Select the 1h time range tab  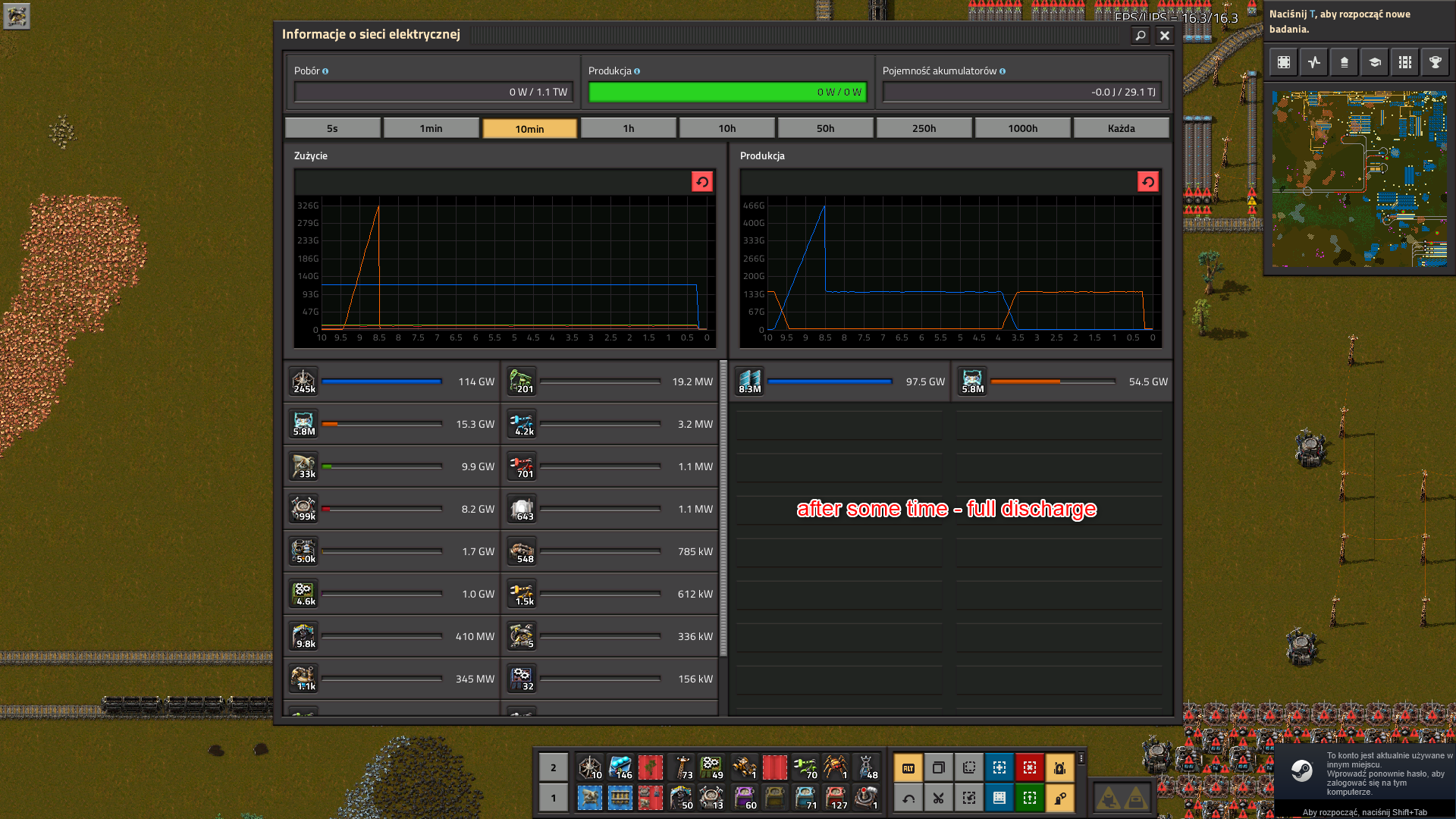pos(628,128)
